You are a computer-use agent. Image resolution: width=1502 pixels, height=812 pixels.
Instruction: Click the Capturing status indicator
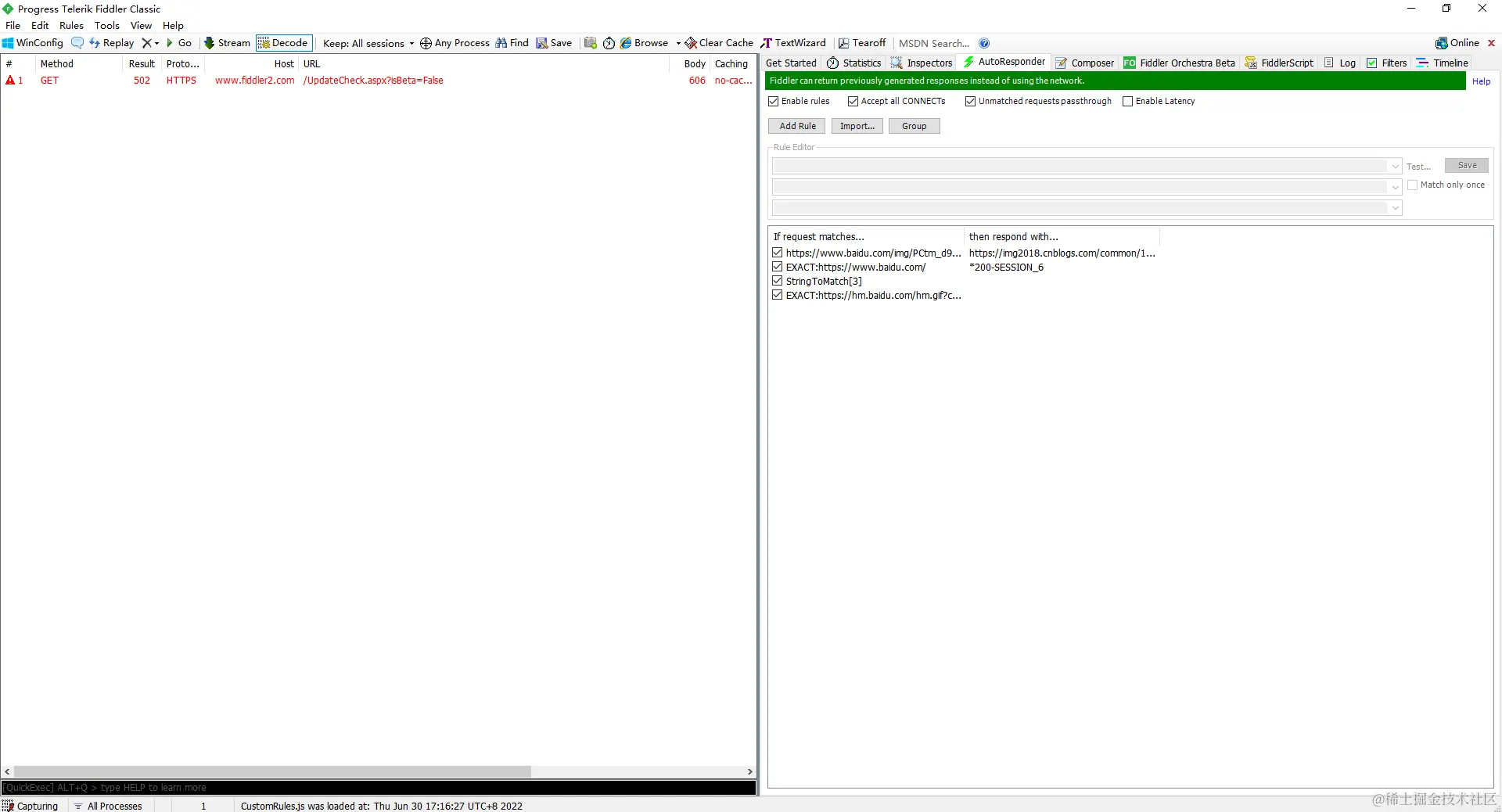31,806
